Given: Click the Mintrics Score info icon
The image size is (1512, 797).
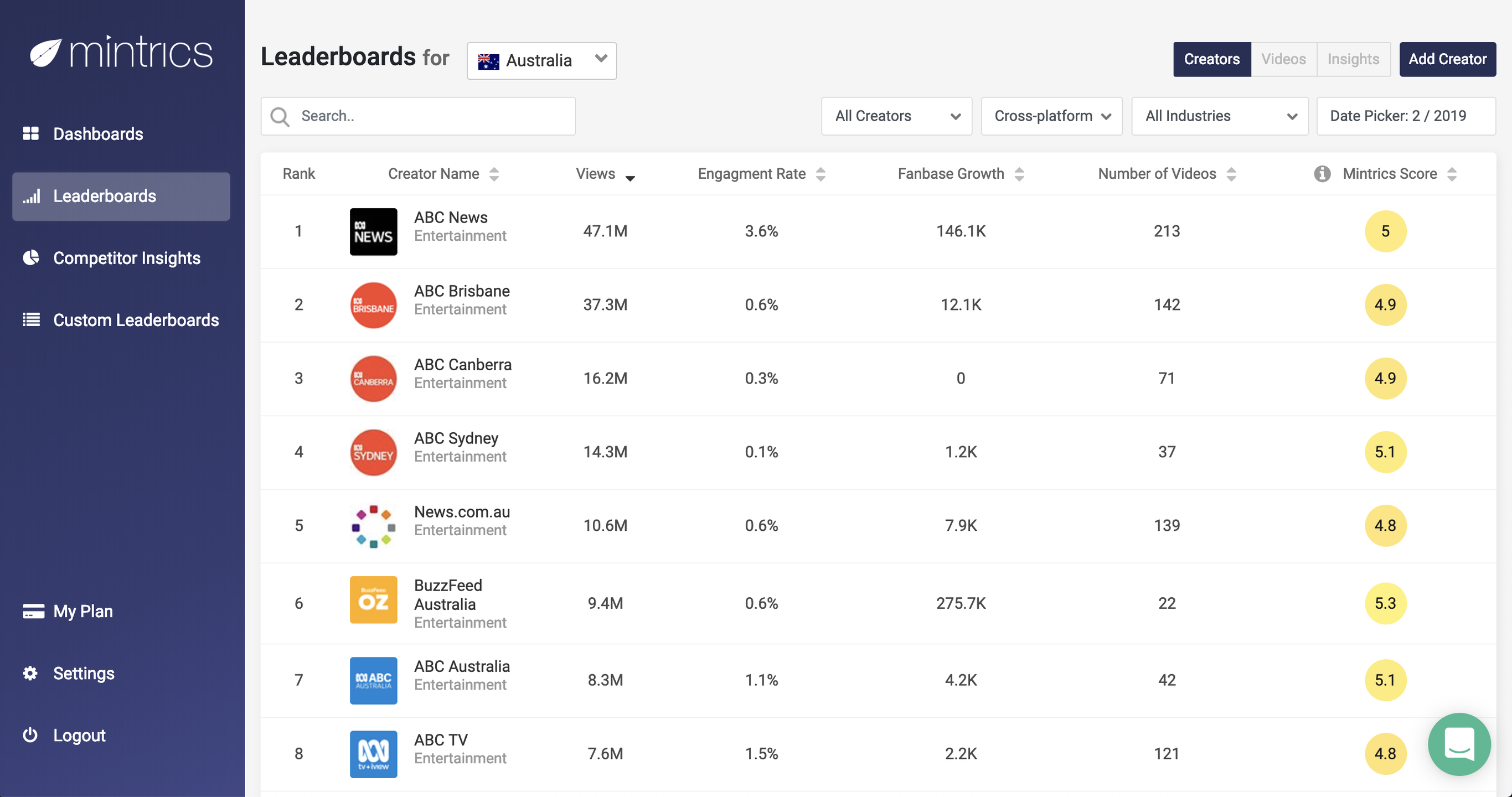Looking at the screenshot, I should coord(1322,174).
